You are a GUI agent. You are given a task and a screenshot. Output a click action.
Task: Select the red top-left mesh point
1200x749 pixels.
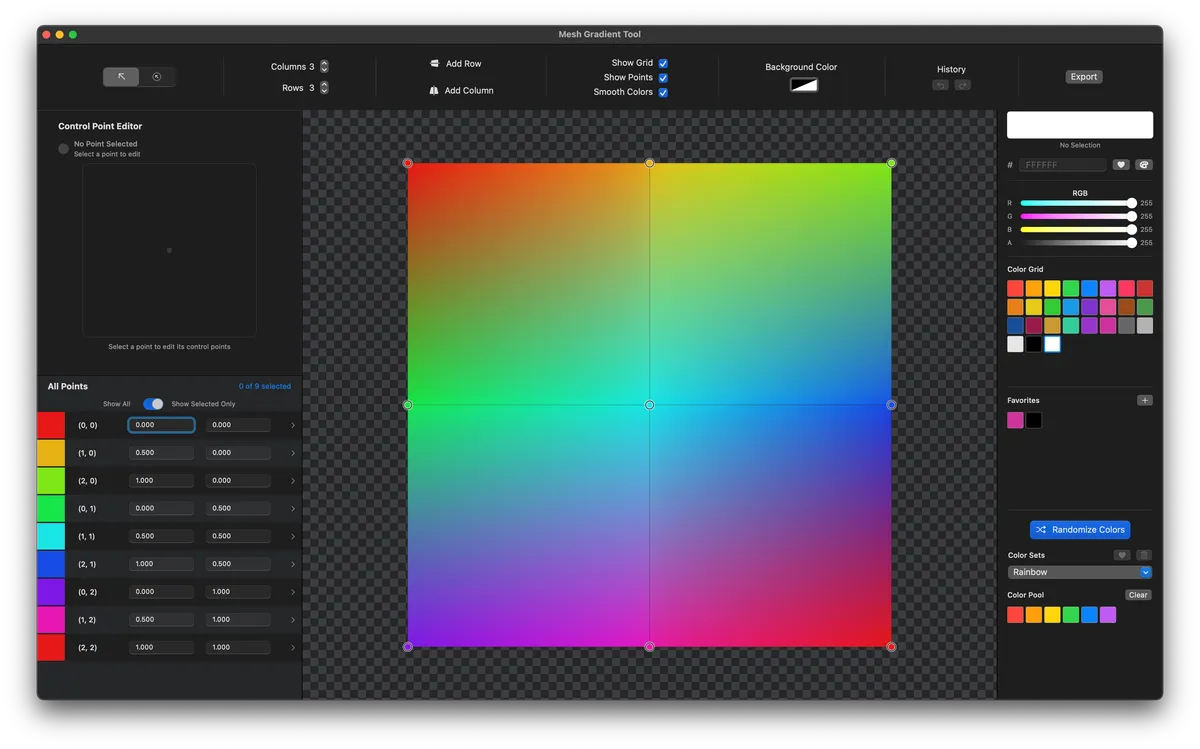[x=407, y=163]
